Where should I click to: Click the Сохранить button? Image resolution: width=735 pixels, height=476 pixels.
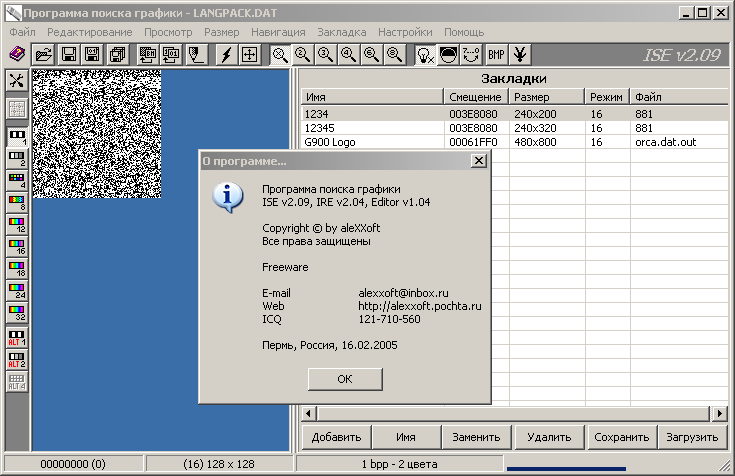point(620,437)
